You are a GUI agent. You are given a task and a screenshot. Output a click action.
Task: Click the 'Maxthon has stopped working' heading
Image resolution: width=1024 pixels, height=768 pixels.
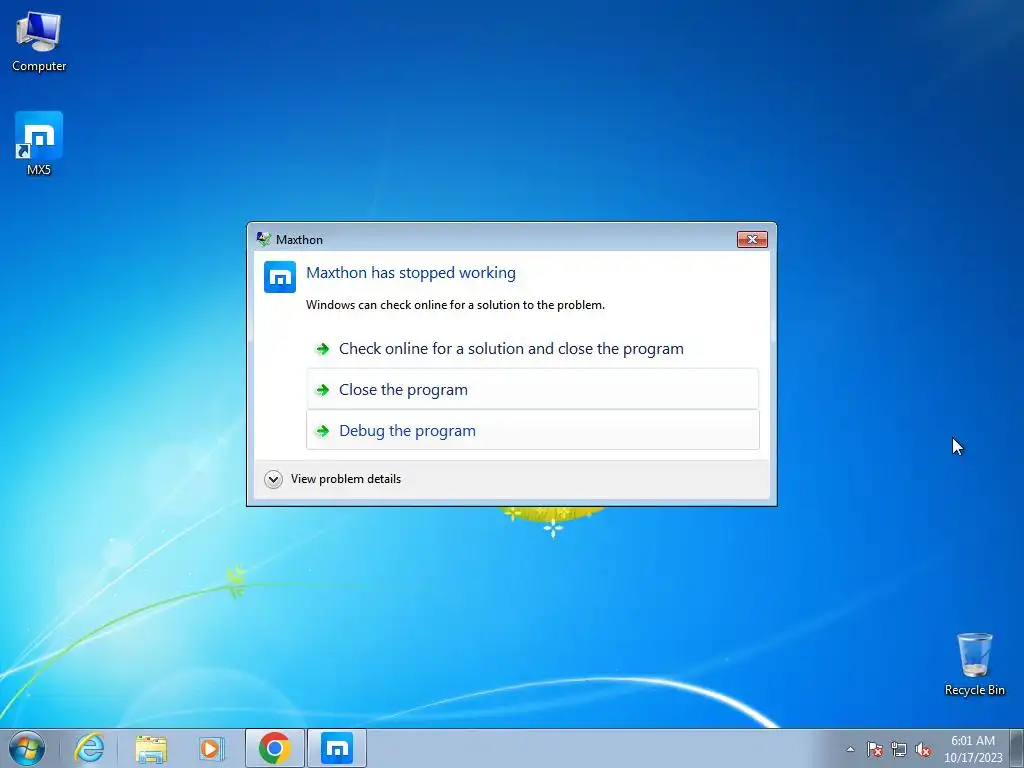pyautogui.click(x=411, y=272)
